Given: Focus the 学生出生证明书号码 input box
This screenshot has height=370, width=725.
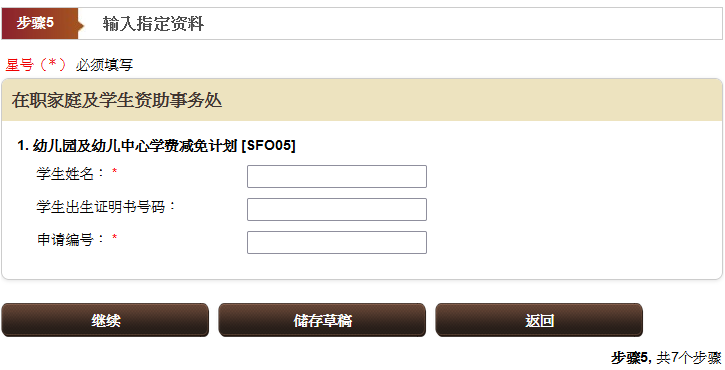Looking at the screenshot, I should coord(337,210).
